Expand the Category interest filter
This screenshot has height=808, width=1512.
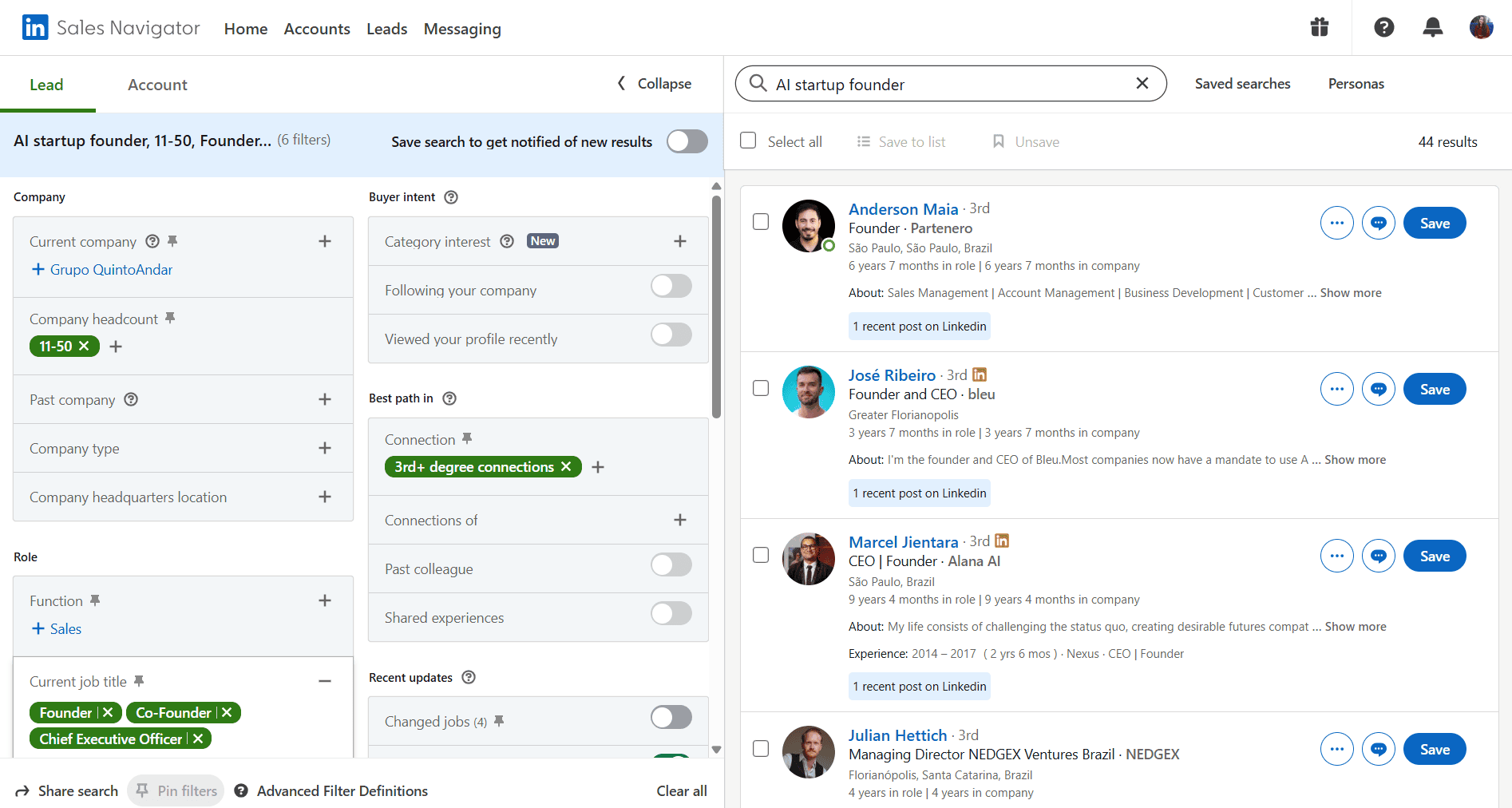[x=680, y=241]
